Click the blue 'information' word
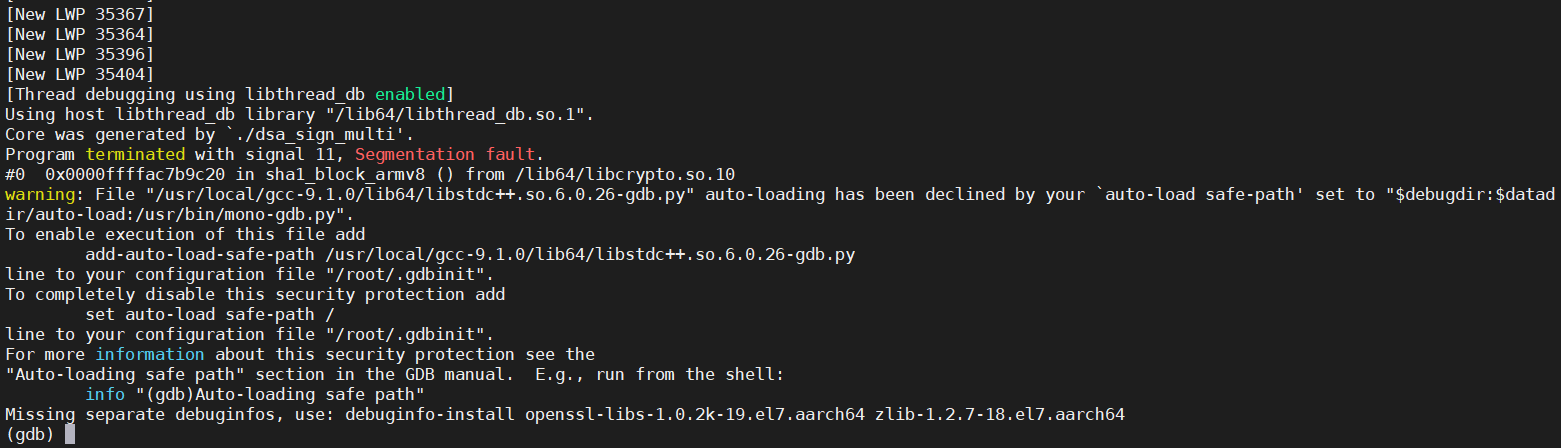Image resolution: width=1561 pixels, height=448 pixels. (150, 354)
